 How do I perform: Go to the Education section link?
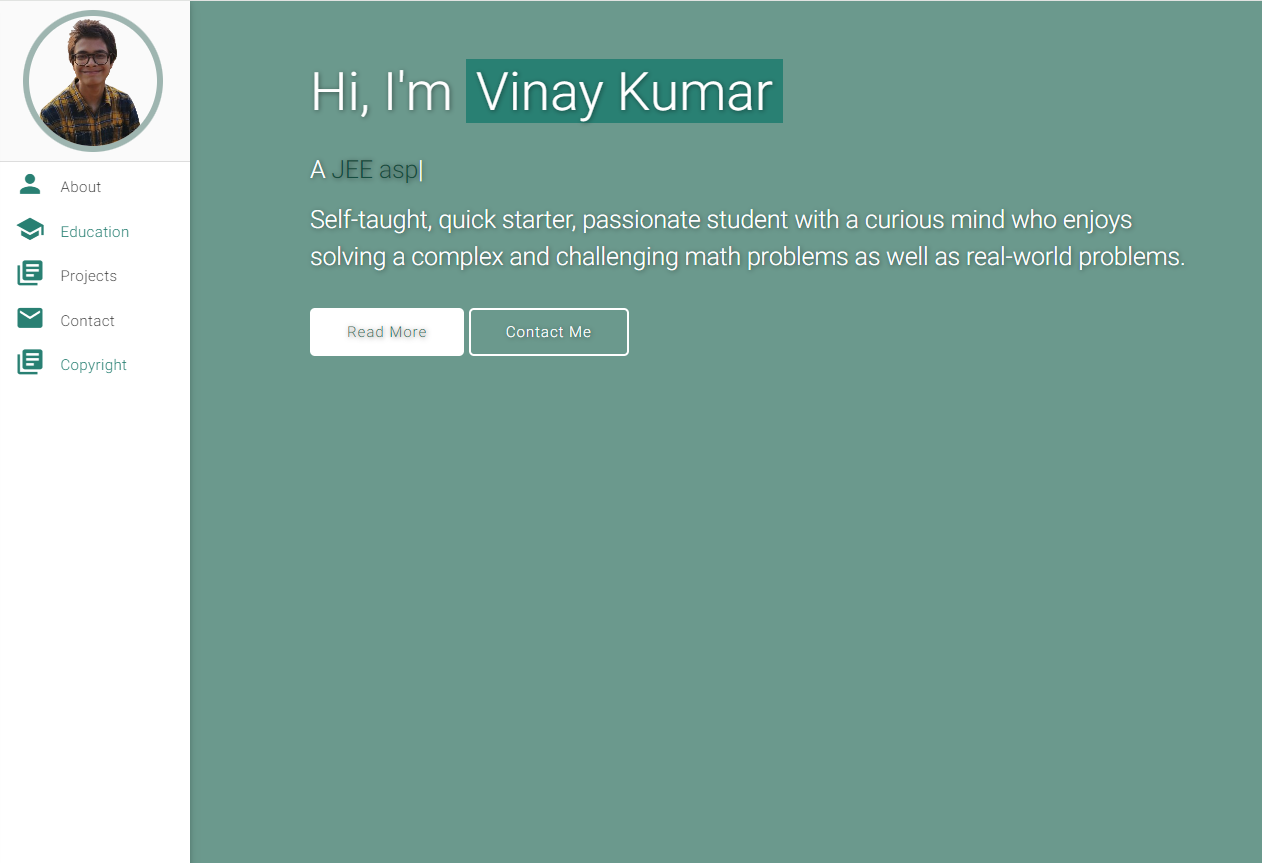94,232
